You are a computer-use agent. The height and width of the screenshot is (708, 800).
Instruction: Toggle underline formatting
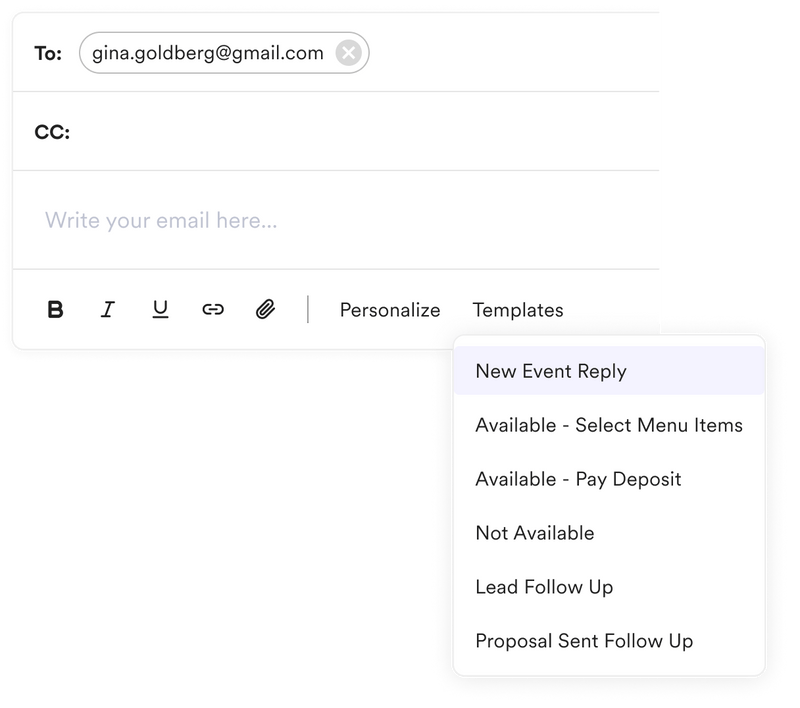point(160,310)
